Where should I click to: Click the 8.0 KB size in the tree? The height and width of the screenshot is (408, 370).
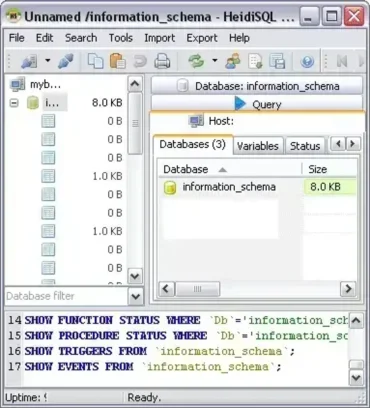click(x=107, y=103)
